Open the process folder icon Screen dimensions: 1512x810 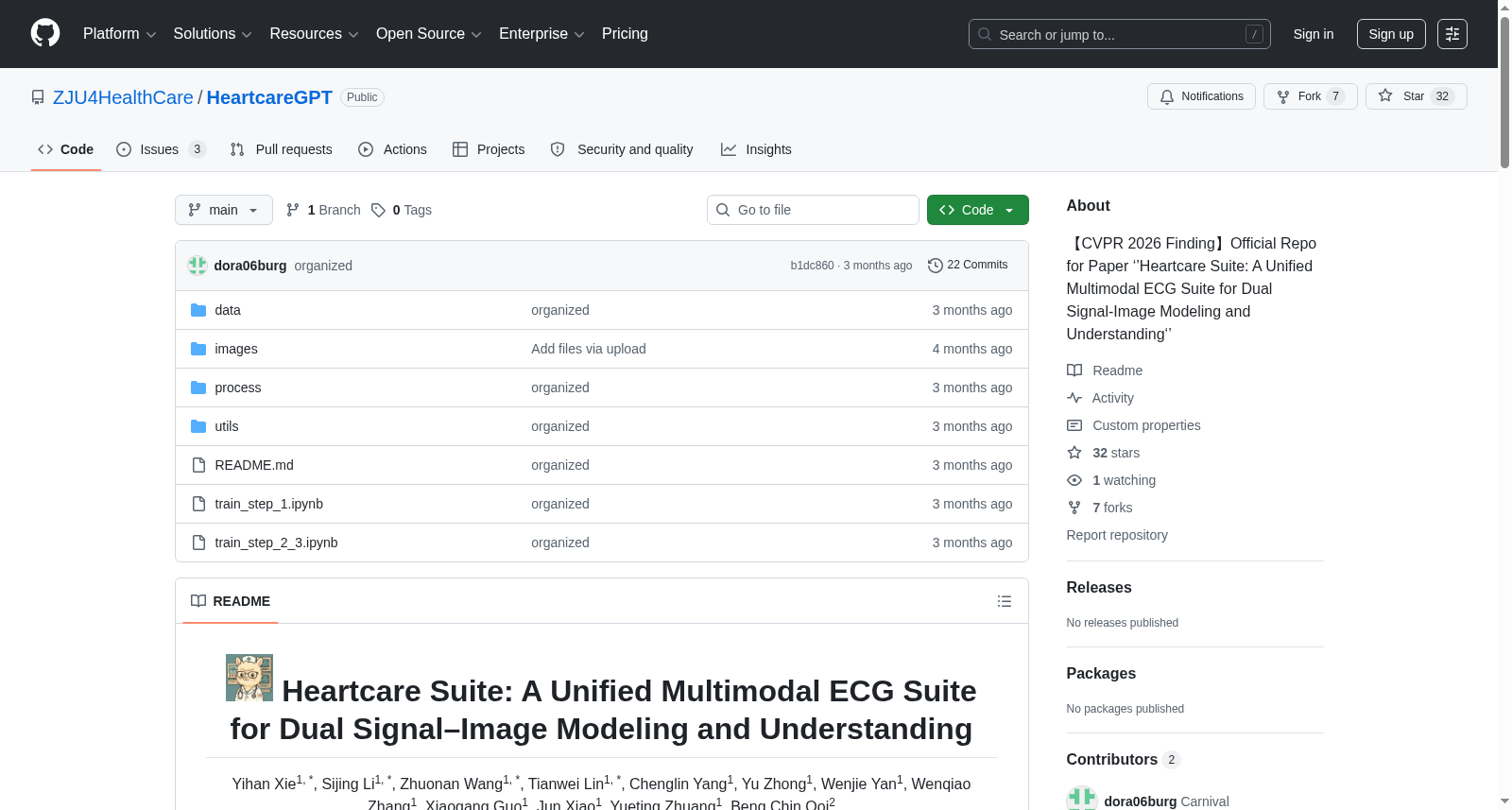198,388
